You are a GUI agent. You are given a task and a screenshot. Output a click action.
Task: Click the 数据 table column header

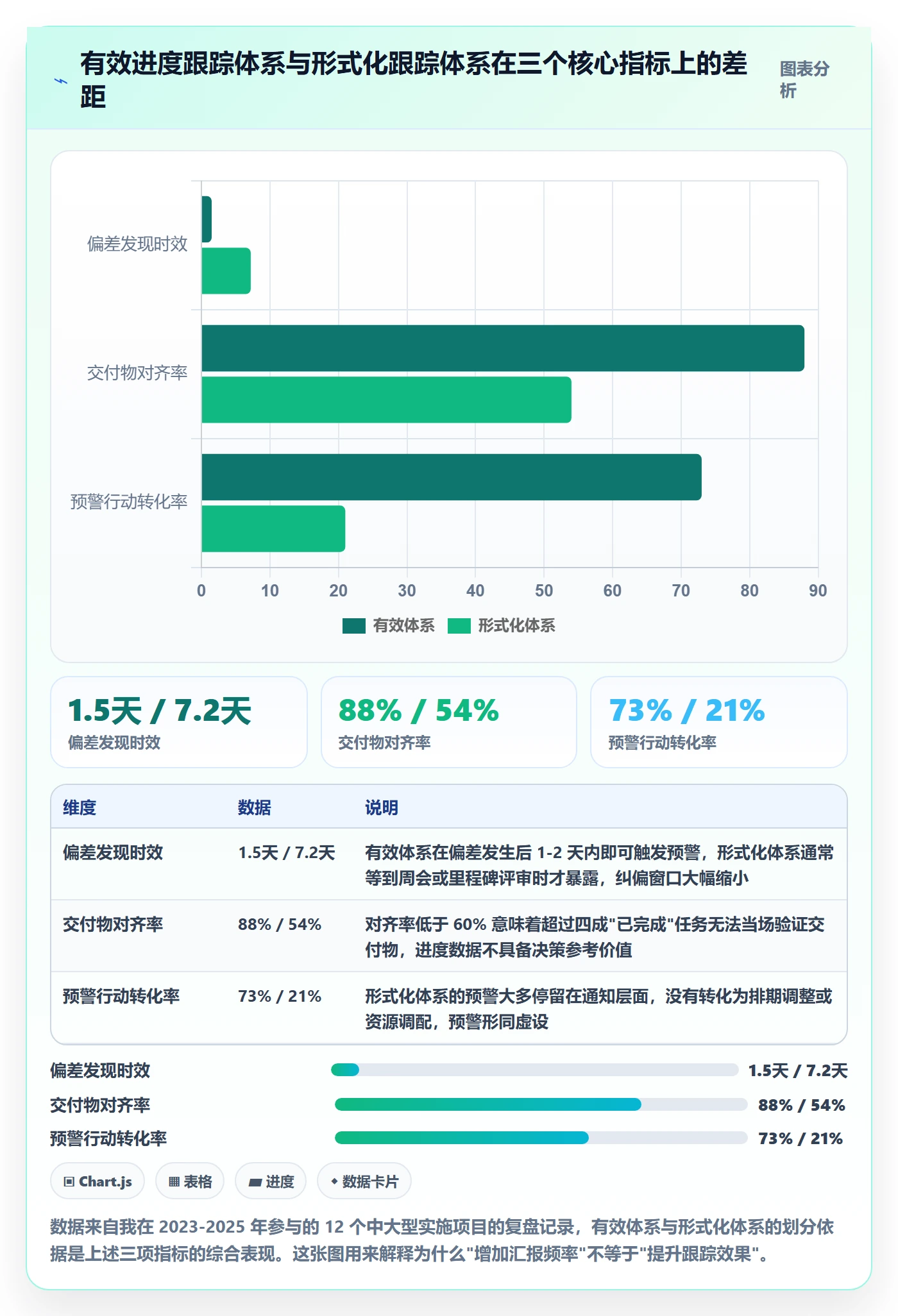tap(255, 807)
